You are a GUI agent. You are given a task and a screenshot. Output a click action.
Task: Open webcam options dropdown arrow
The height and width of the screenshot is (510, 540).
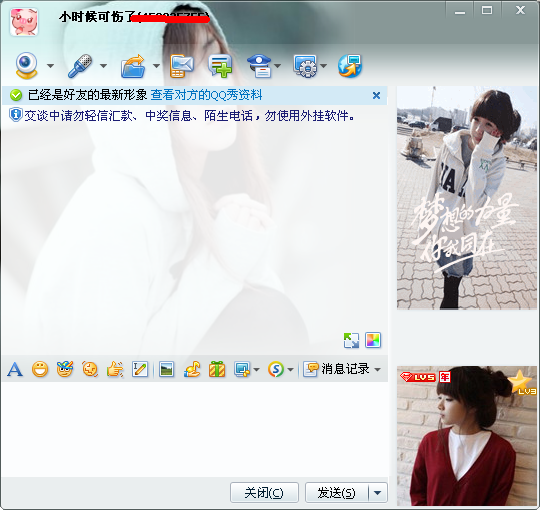click(x=51, y=66)
